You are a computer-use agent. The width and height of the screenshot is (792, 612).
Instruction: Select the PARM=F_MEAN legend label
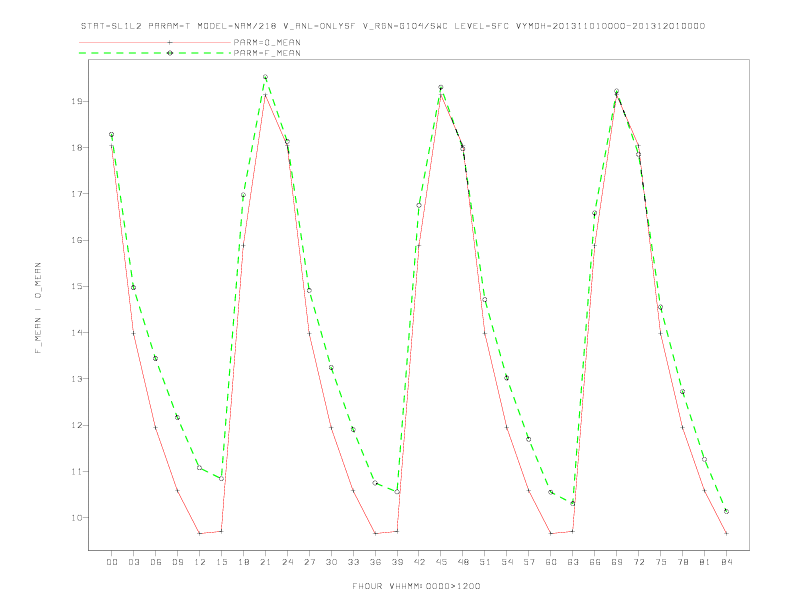pos(267,53)
